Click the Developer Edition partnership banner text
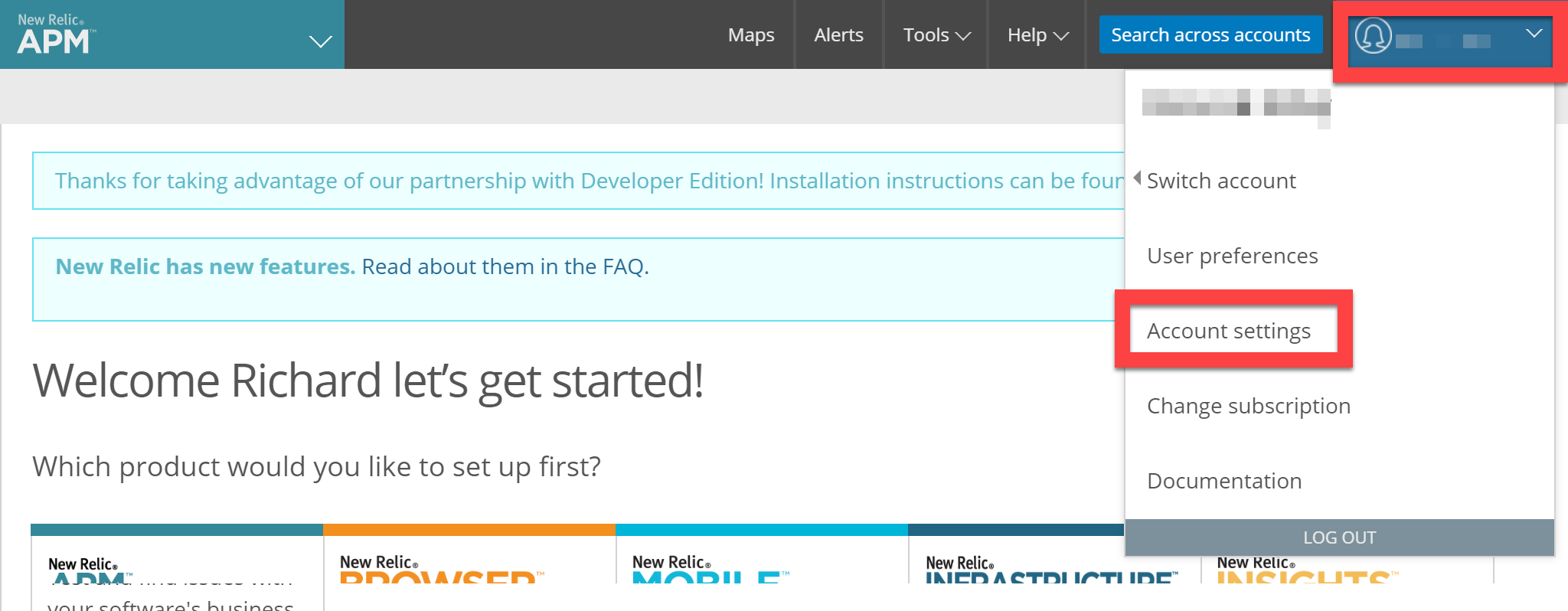1568x611 pixels. (590, 181)
